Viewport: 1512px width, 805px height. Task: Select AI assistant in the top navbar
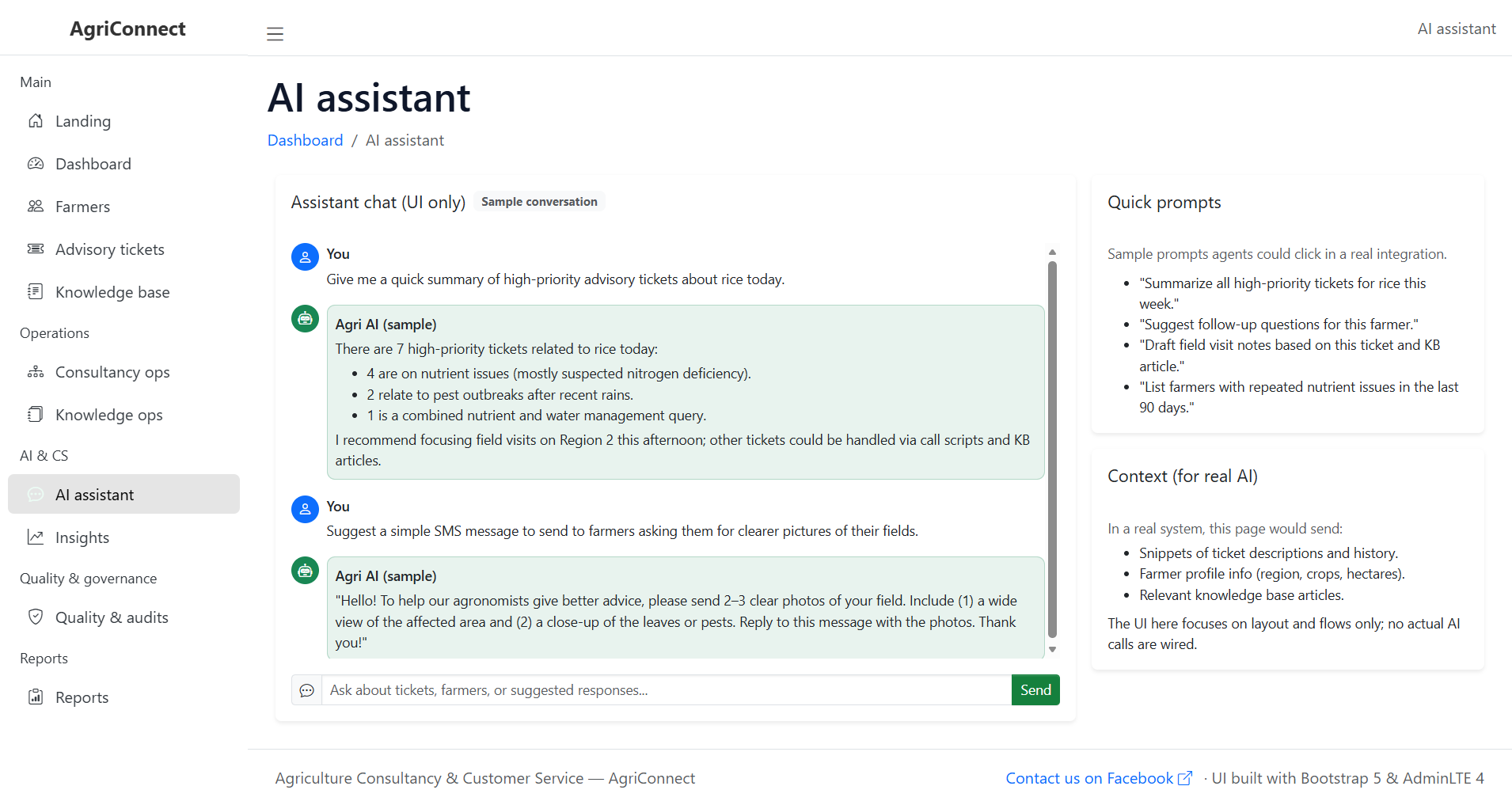tap(1456, 28)
